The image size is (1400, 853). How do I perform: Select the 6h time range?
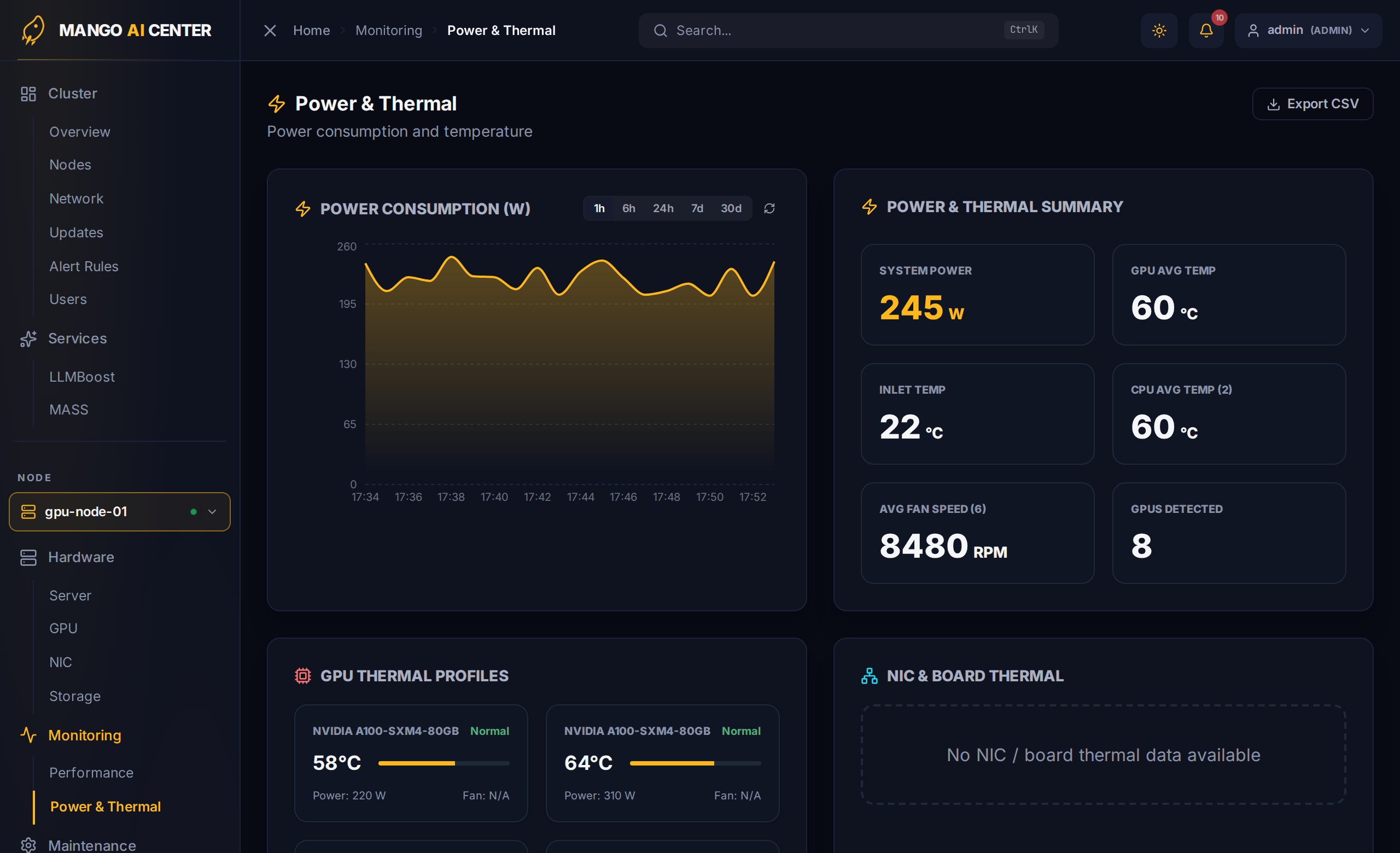point(628,208)
